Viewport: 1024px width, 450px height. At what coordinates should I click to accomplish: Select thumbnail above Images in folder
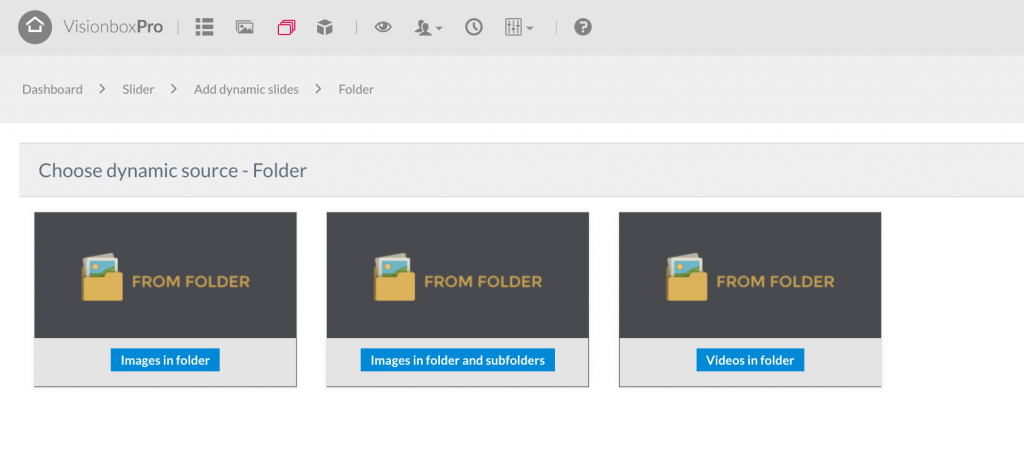(165, 275)
